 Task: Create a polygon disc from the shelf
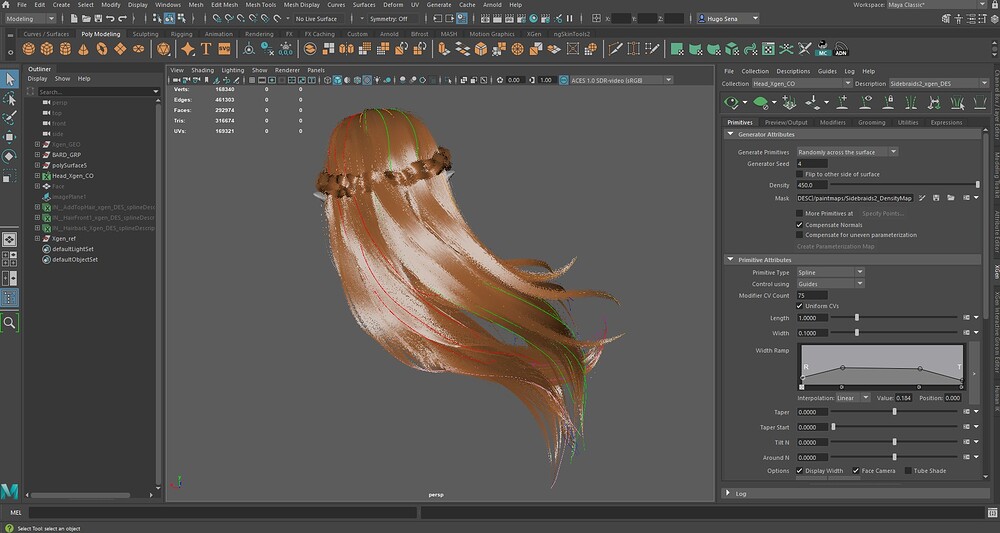pyautogui.click(x=138, y=48)
